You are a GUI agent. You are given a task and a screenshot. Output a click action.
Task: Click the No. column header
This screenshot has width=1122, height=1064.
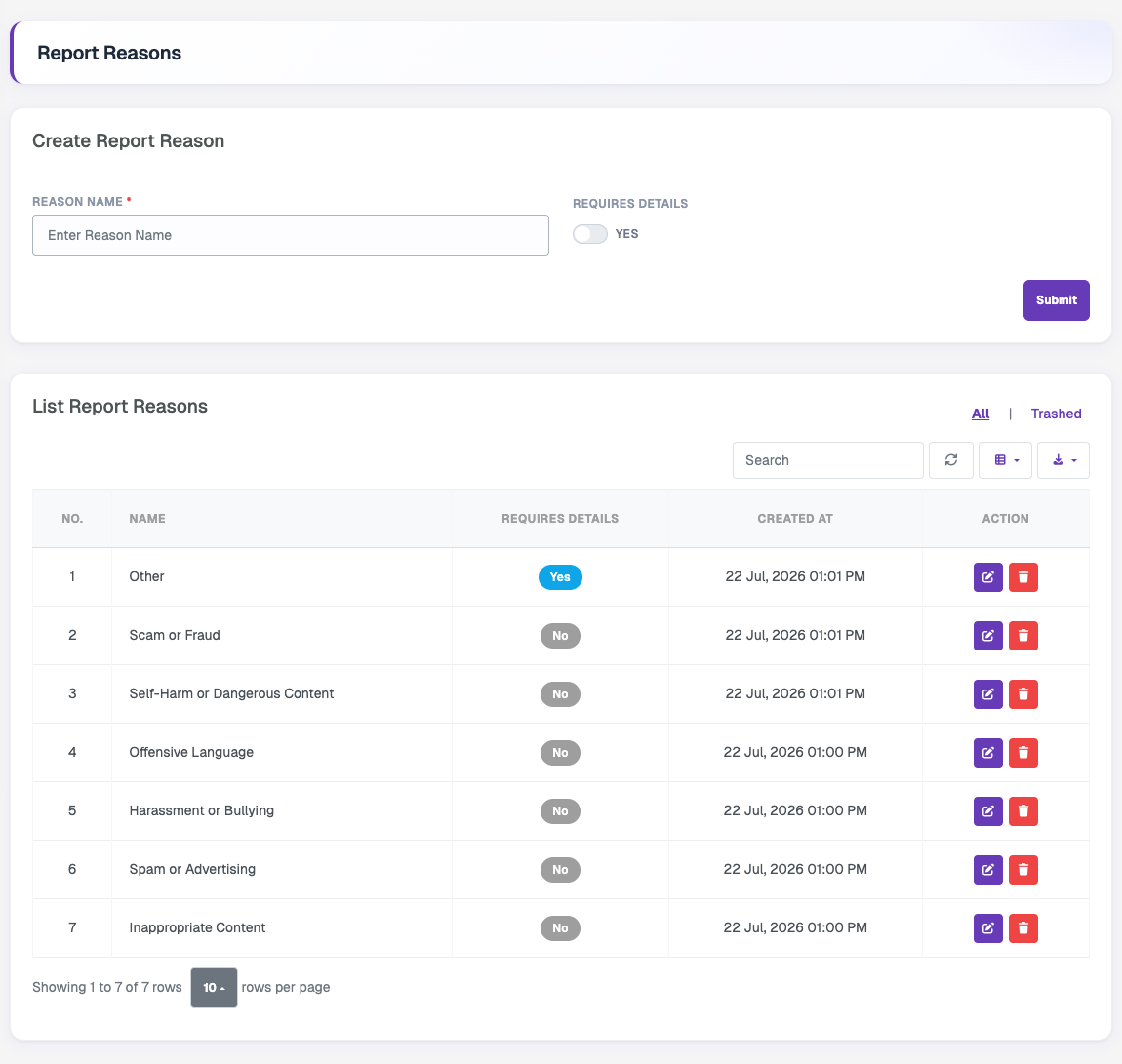pyautogui.click(x=72, y=519)
